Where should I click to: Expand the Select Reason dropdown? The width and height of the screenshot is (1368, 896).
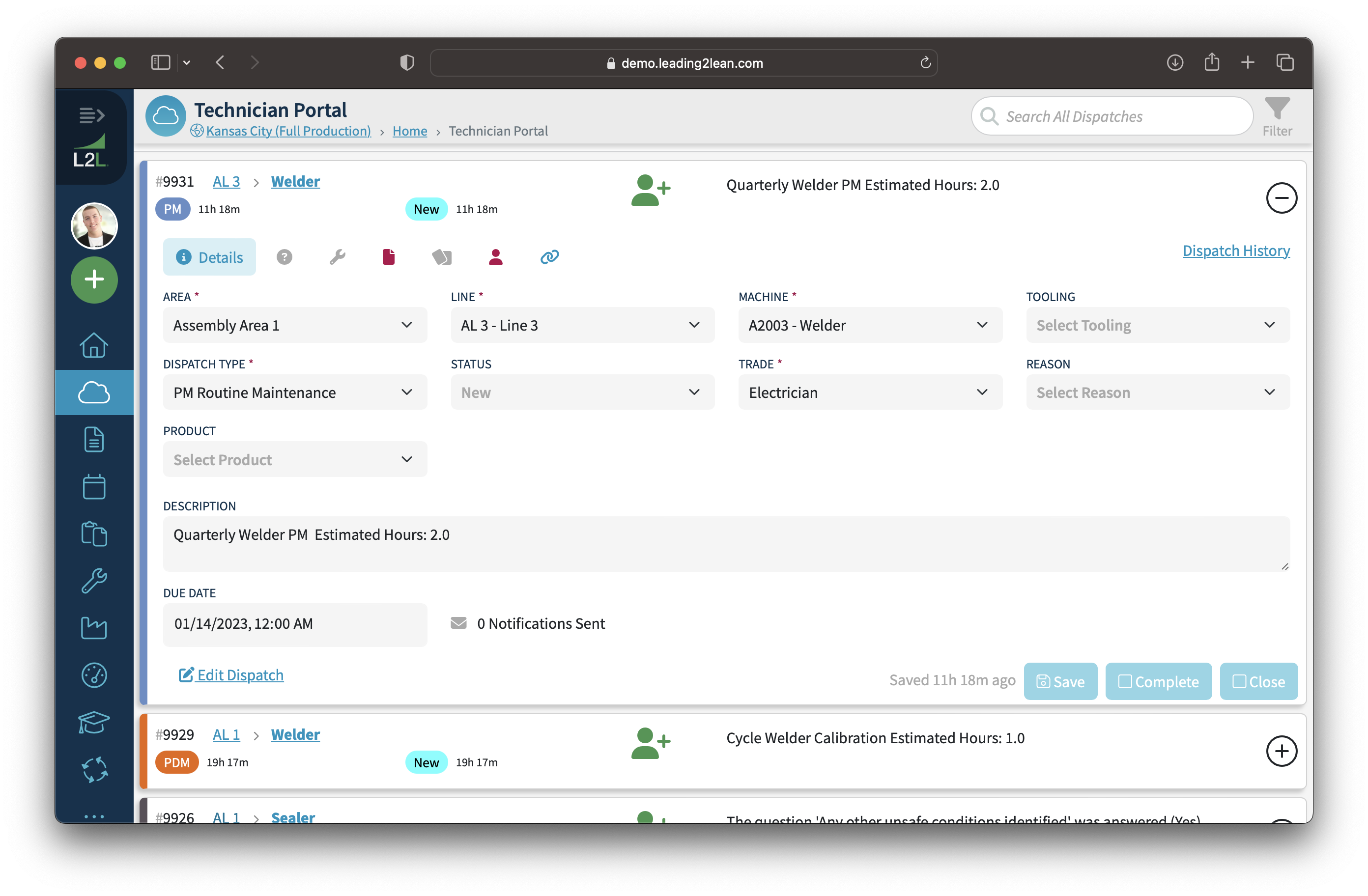[1157, 392]
